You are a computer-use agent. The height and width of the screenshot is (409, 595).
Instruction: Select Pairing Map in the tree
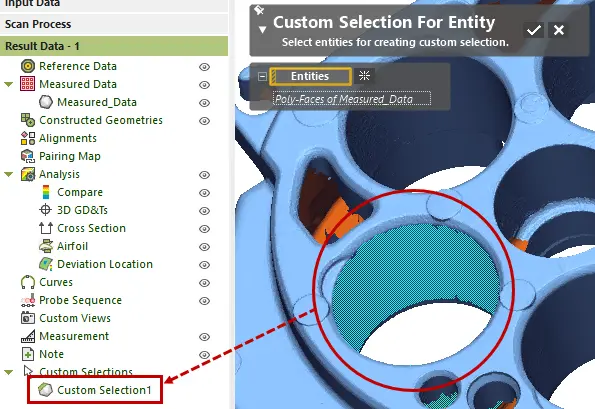pos(70,156)
